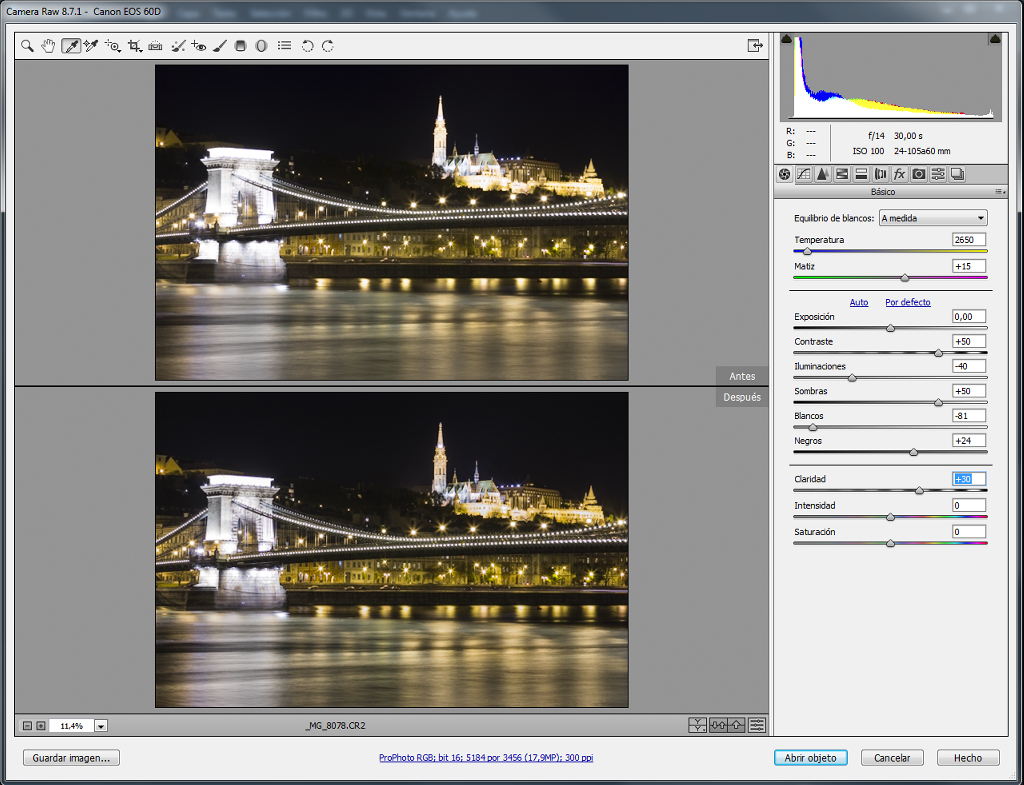Select the Color Sampler tool

pyautogui.click(x=91, y=46)
